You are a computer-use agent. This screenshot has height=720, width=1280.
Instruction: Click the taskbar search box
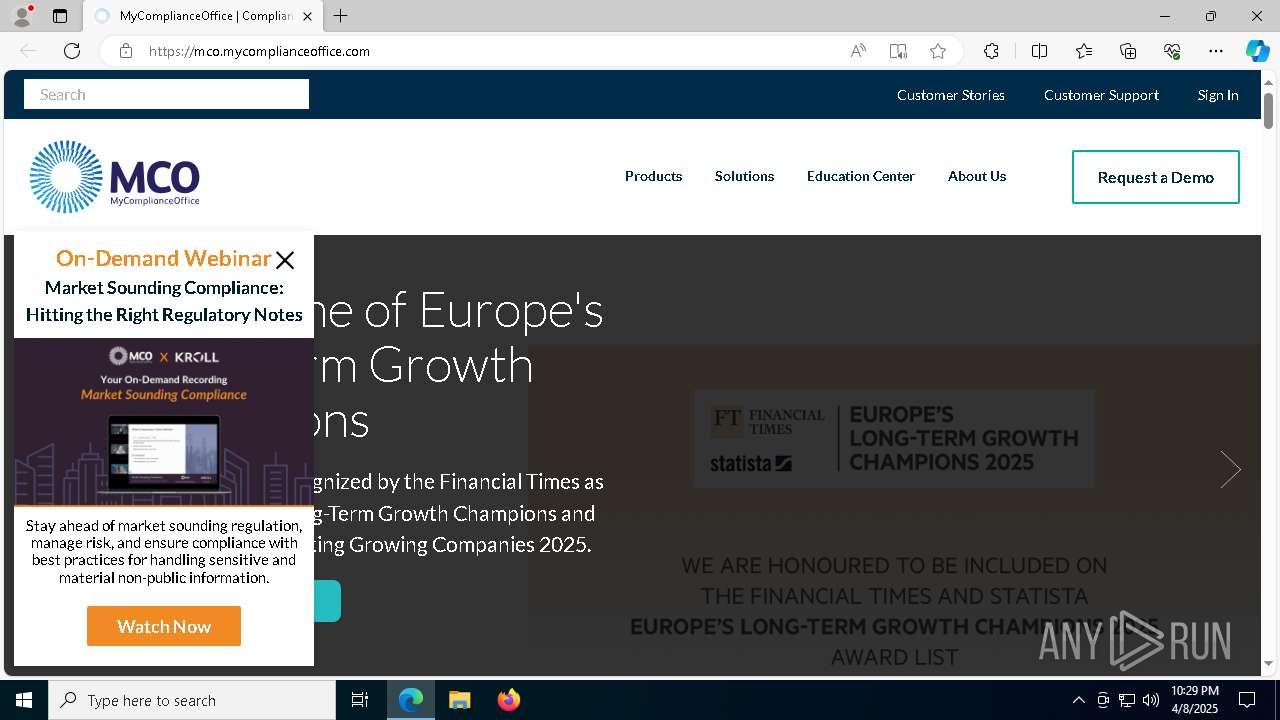[x=192, y=700]
